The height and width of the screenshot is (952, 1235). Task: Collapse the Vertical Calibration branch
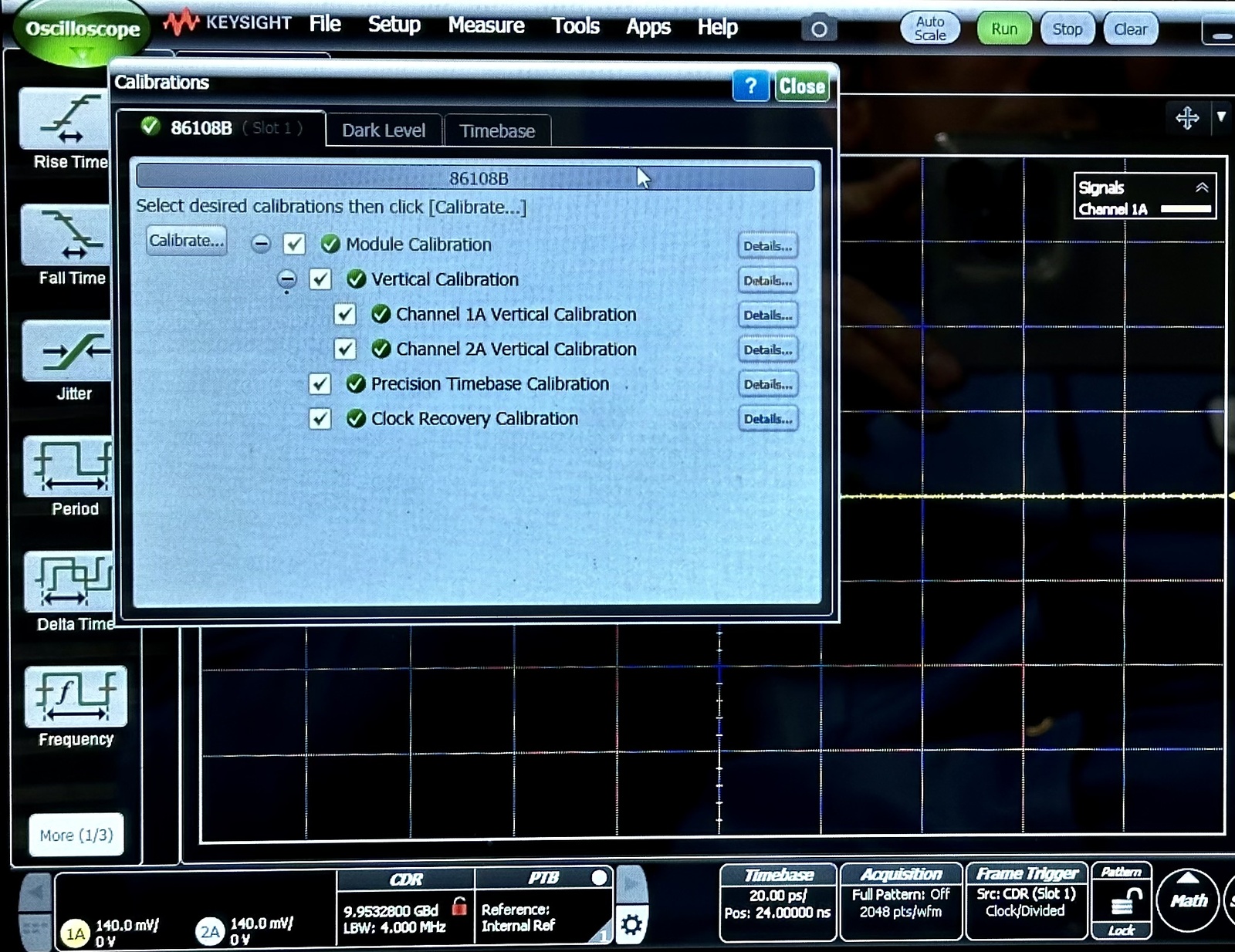pyautogui.click(x=286, y=279)
